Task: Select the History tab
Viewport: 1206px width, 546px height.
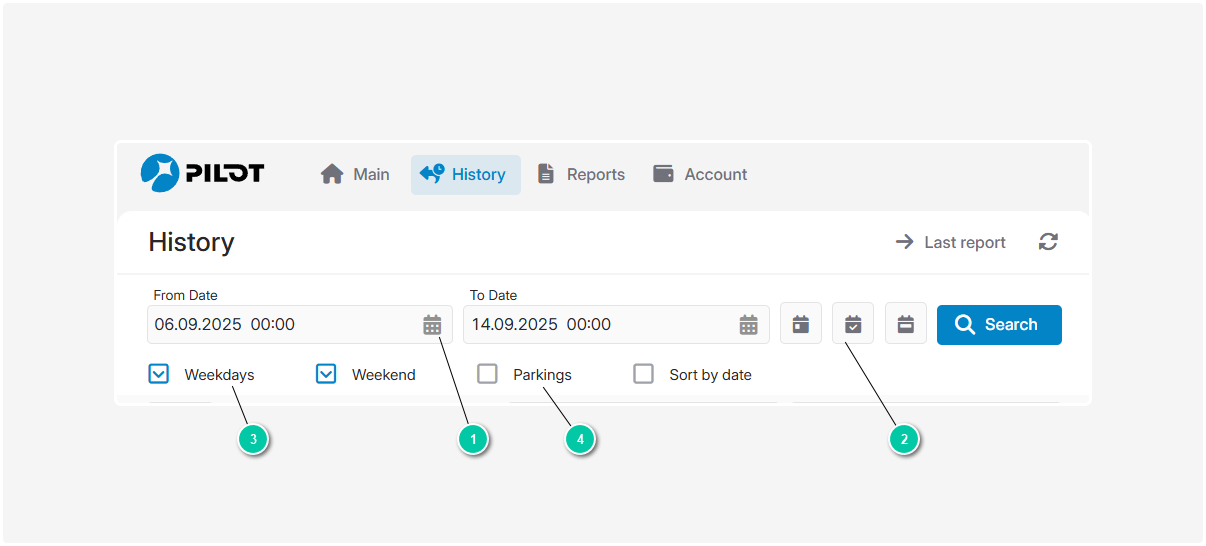Action: pyautogui.click(x=465, y=174)
